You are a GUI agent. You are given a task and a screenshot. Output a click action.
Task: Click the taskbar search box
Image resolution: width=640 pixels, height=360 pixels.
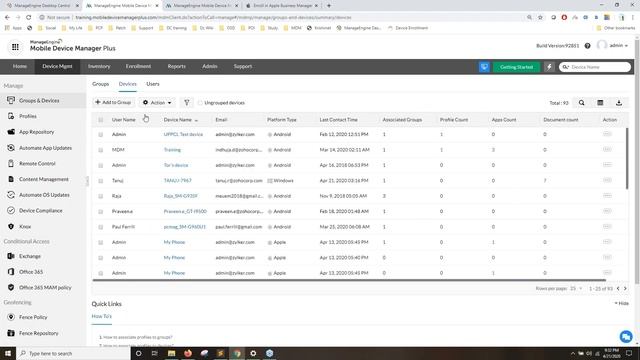(x=73, y=353)
